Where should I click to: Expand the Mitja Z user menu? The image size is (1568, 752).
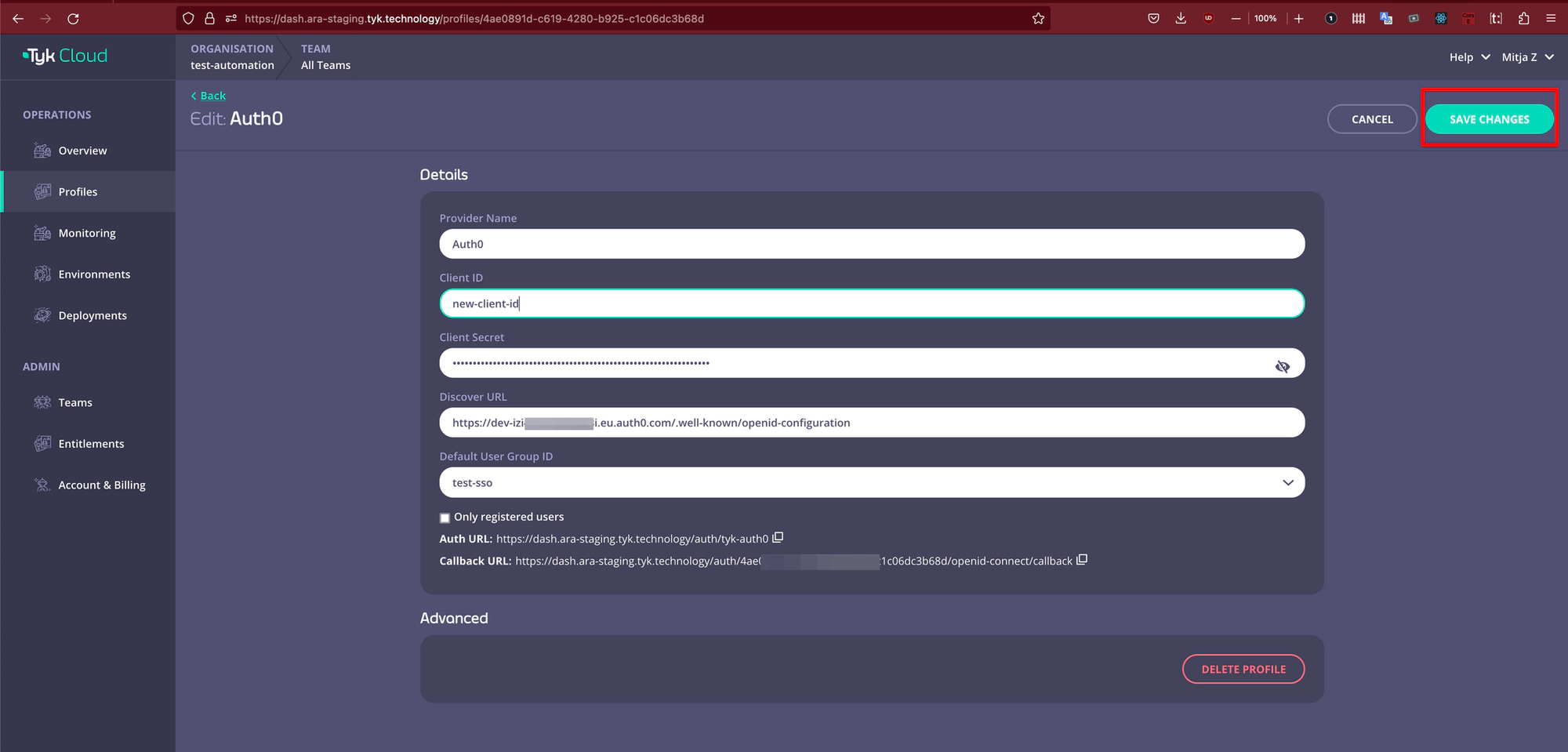pyautogui.click(x=1527, y=56)
